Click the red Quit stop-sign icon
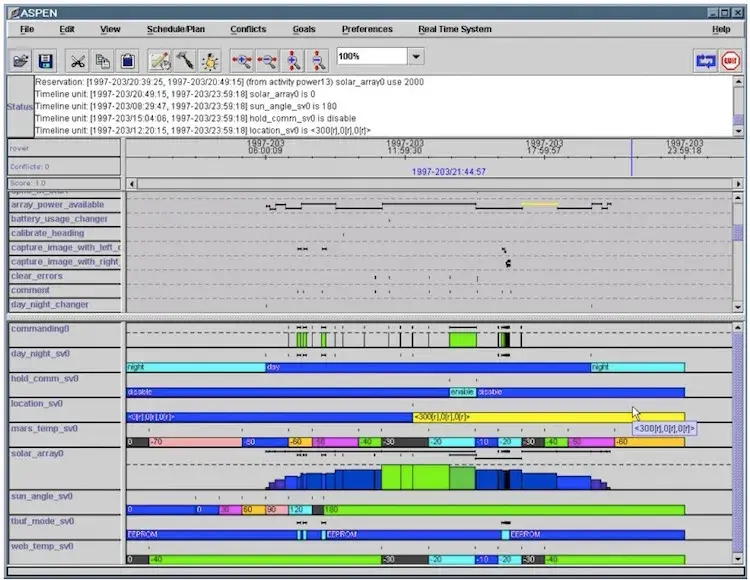The image size is (750, 580). pyautogui.click(x=730, y=61)
